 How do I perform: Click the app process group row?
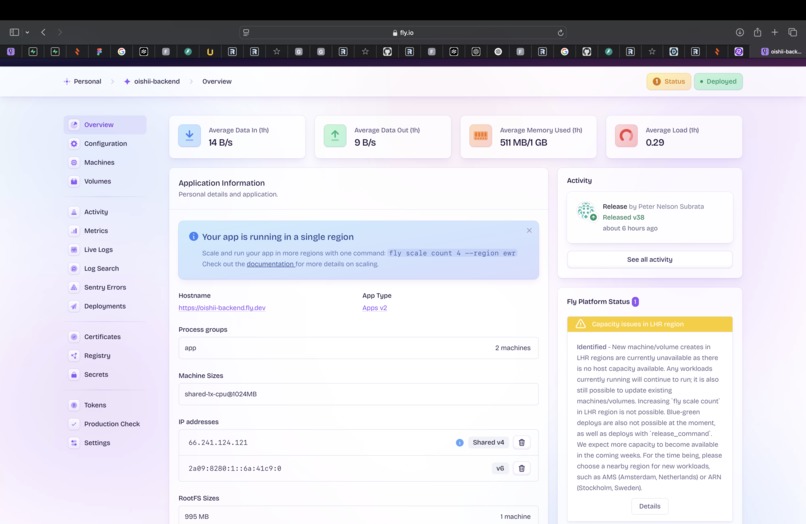tap(358, 348)
